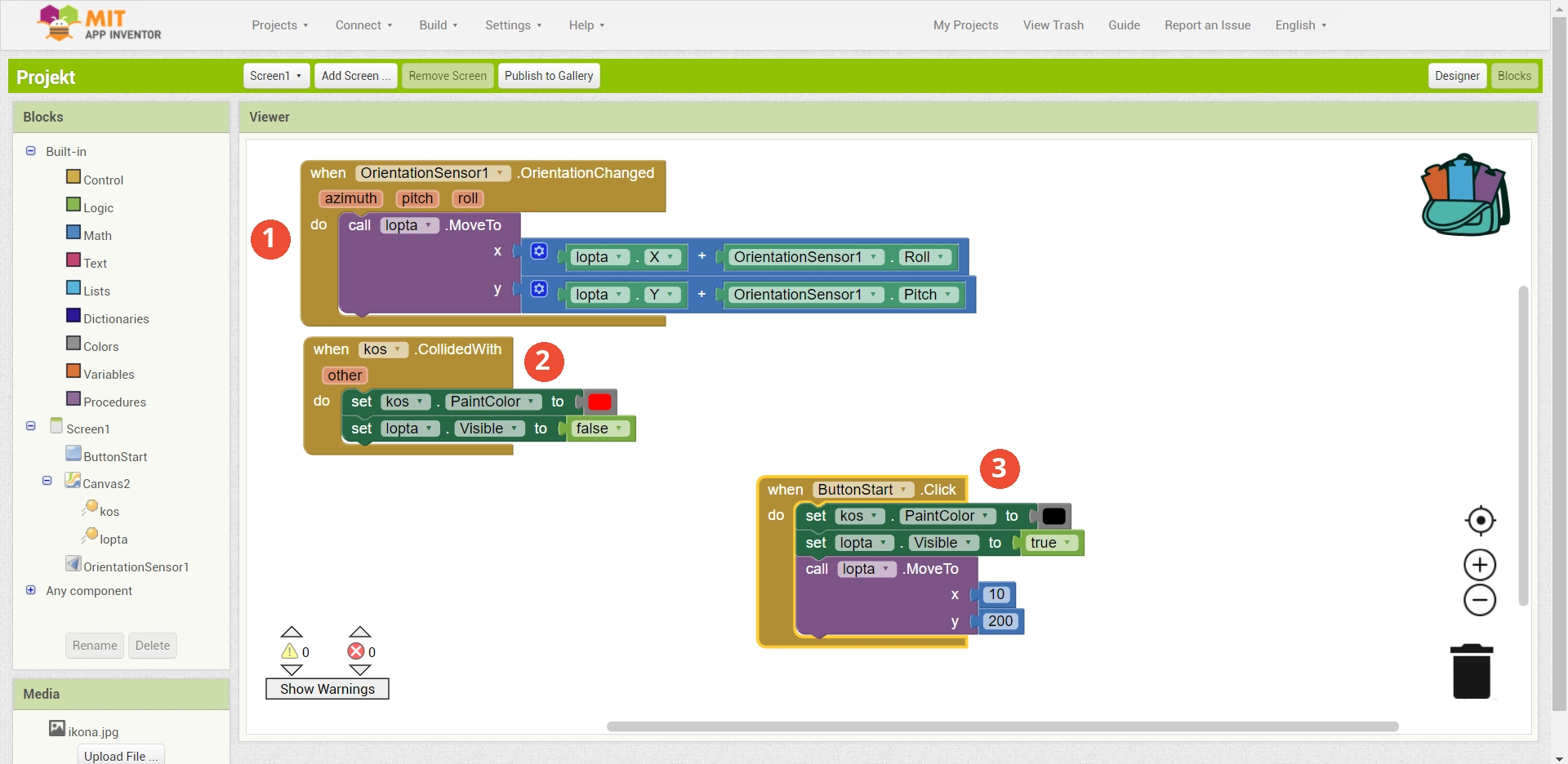This screenshot has height=764, width=1568.
Task: Expand the Any component node
Action: [x=31, y=590]
